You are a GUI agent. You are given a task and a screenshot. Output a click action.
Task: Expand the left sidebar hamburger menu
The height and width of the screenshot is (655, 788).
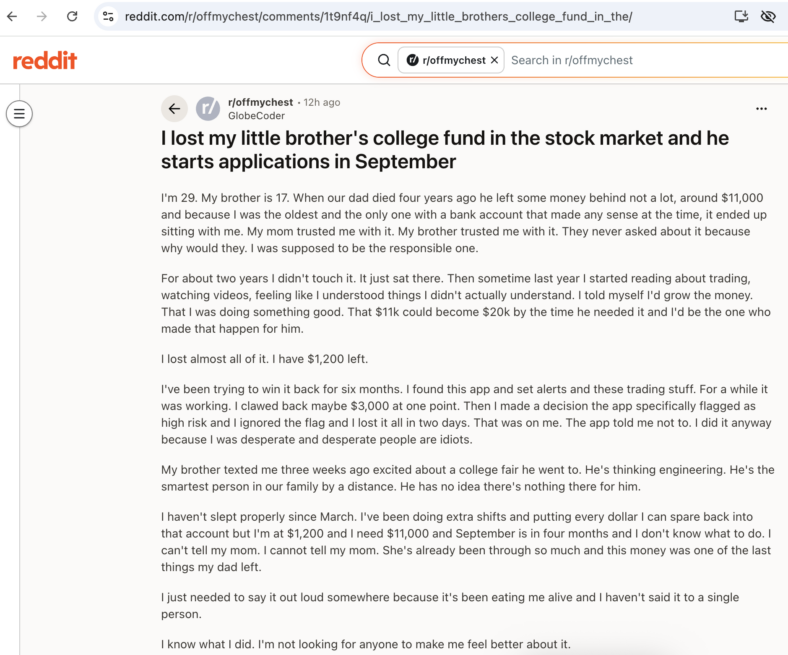19,114
